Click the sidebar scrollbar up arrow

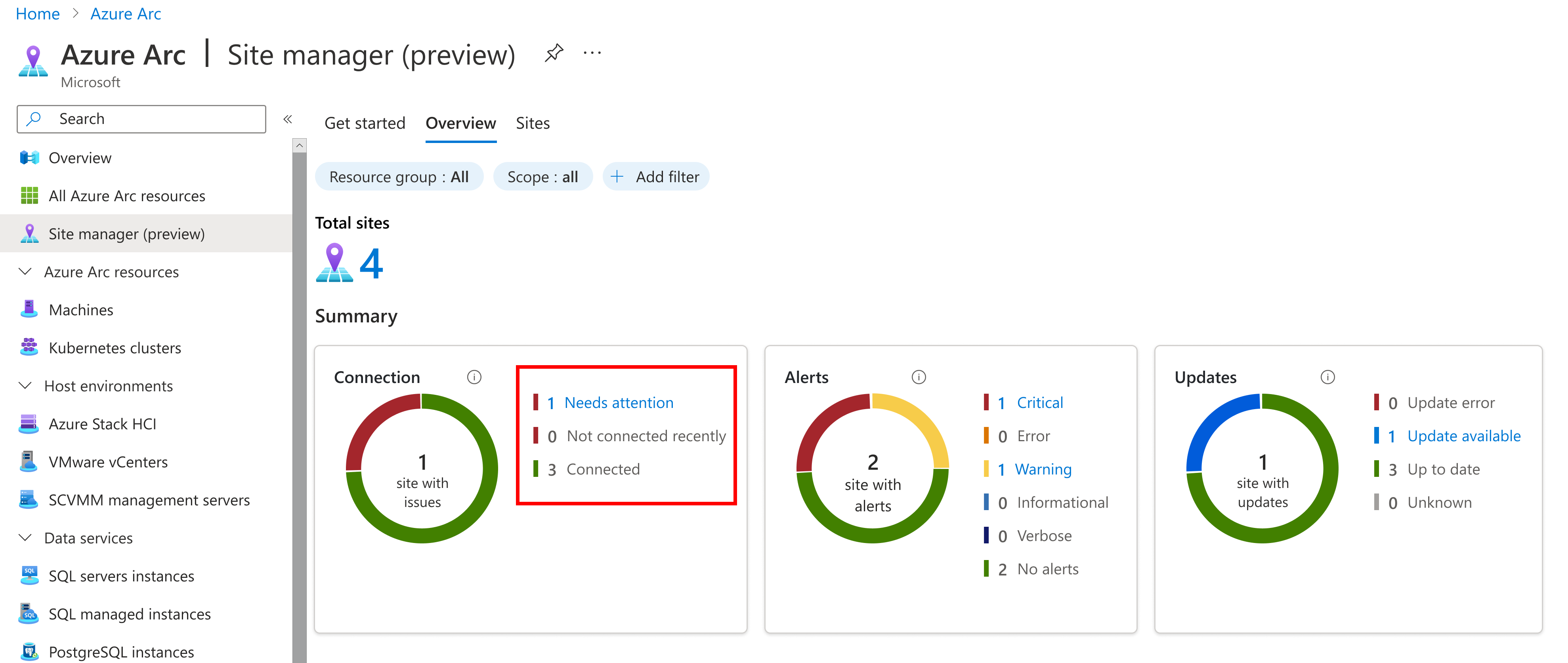pos(299,145)
